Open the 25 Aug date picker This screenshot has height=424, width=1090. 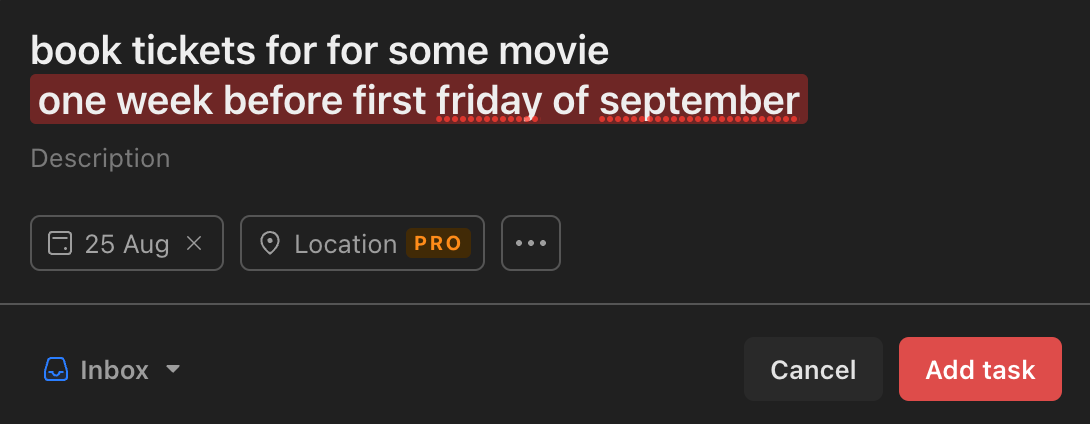[126, 244]
